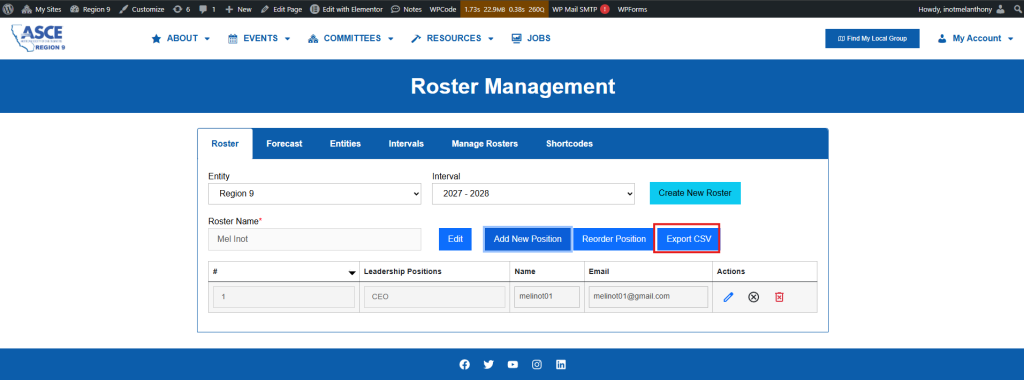Open WP Mail SMTP alert item

[581, 9]
